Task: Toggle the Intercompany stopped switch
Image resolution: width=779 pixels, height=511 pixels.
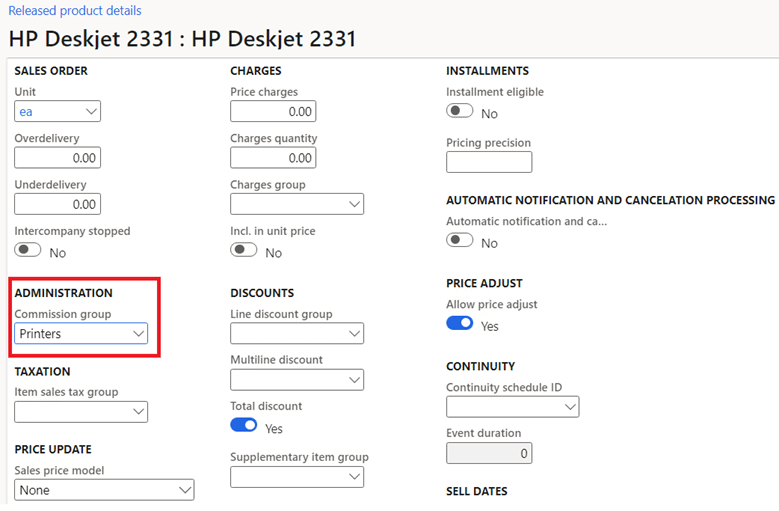Action: tap(28, 249)
